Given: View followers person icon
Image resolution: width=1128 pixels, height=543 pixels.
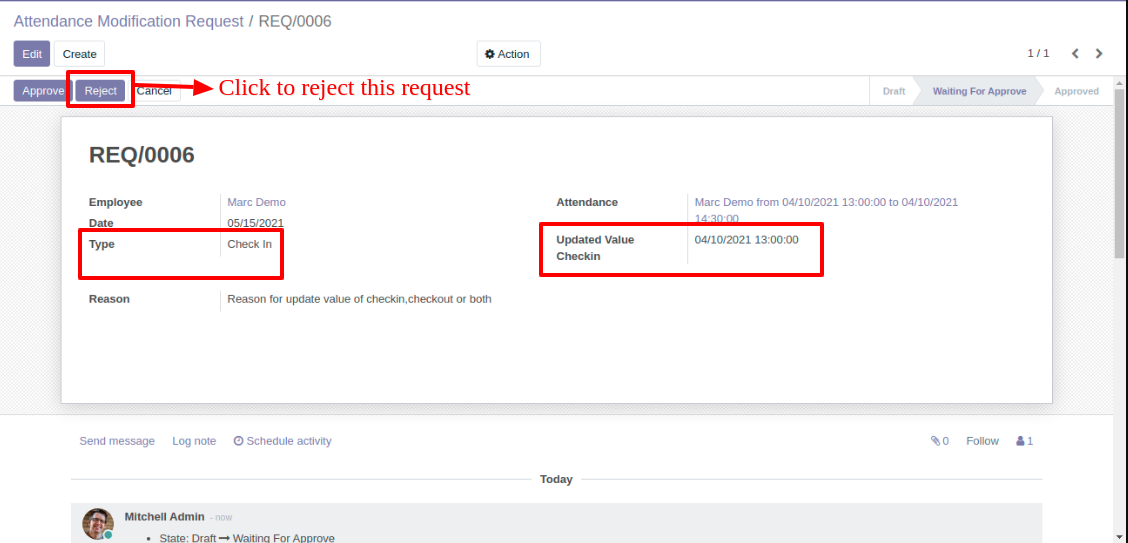Looking at the screenshot, I should [x=1024, y=441].
